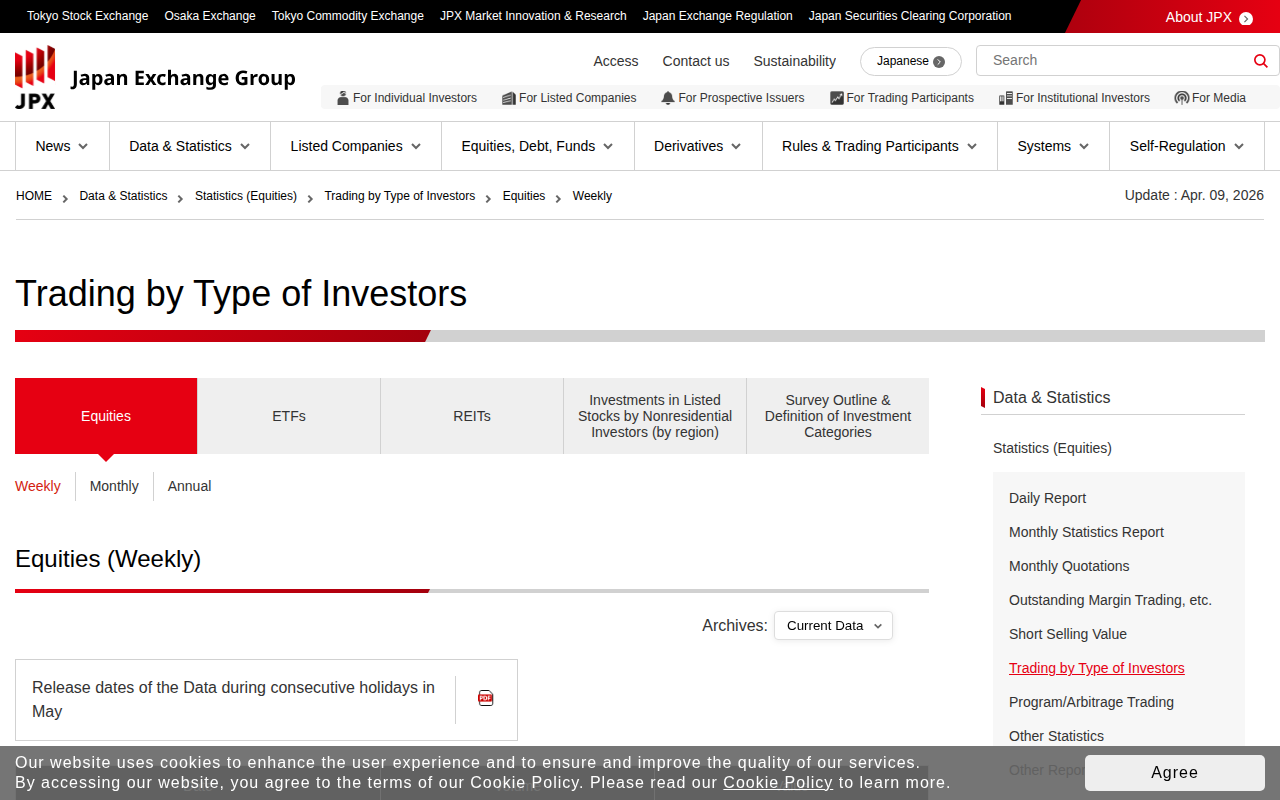1280x800 pixels.
Task: Open Program/Arbitrage Trading in sidebar
Action: pyautogui.click(x=1091, y=702)
